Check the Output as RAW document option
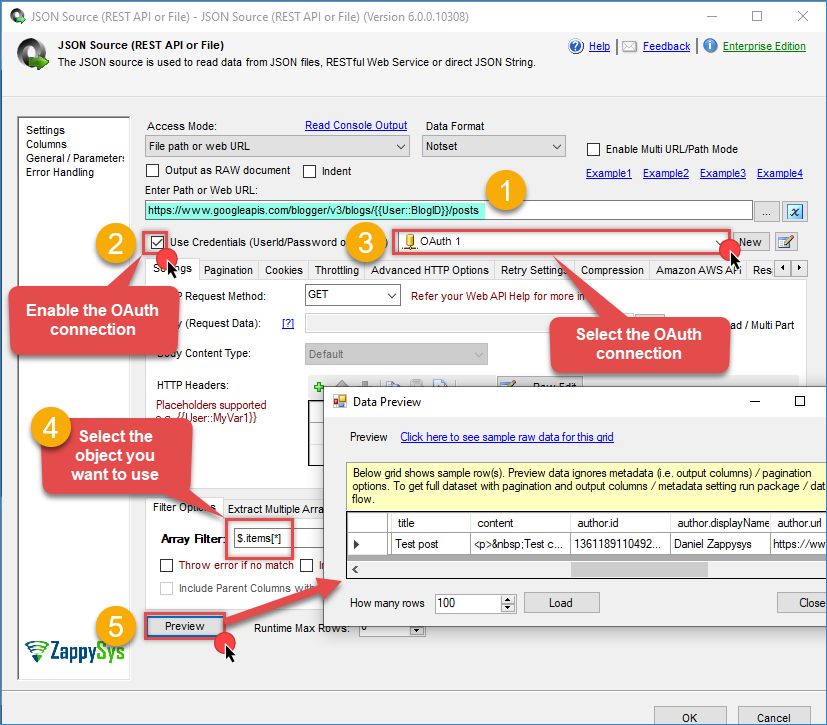This screenshot has width=827, height=725. coord(153,171)
